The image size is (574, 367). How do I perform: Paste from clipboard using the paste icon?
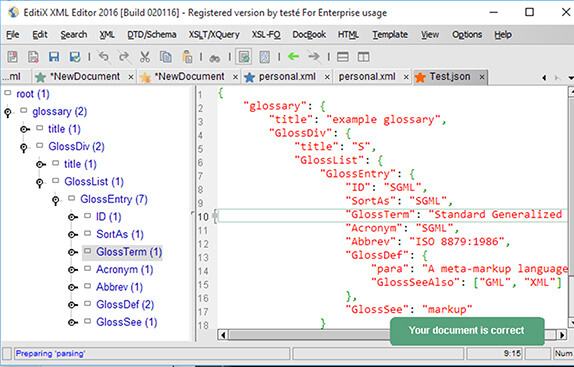pyautogui.click(x=187, y=57)
